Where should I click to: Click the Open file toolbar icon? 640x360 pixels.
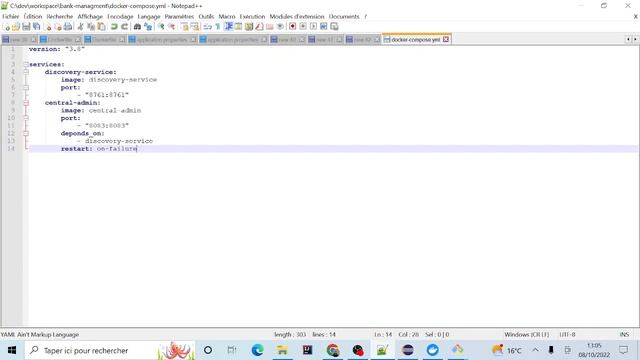click(16, 27)
